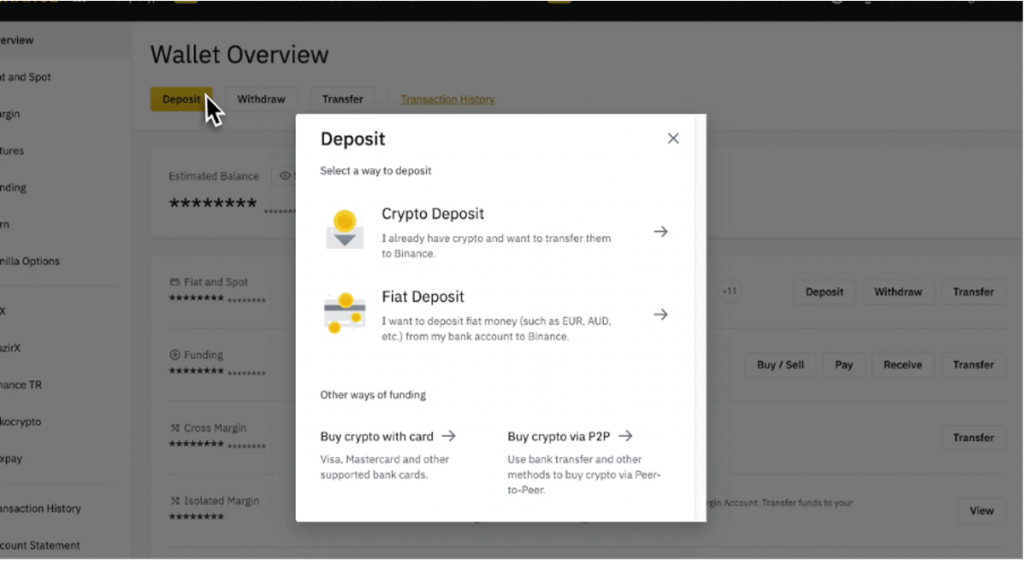Click the top Transfer button near Withdraw
The width and height of the screenshot is (1024, 561).
[342, 99]
